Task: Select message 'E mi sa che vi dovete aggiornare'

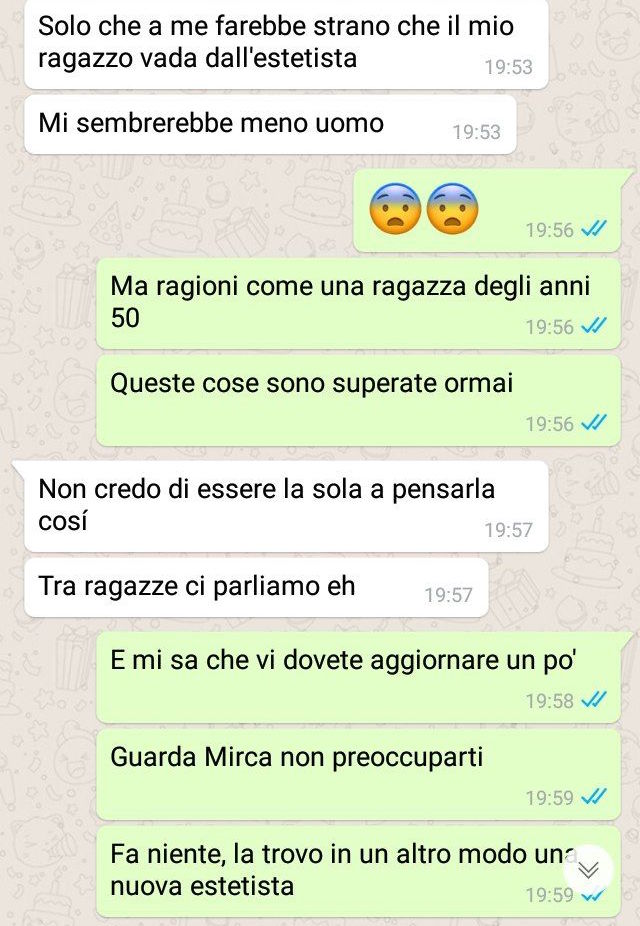Action: [x=358, y=677]
